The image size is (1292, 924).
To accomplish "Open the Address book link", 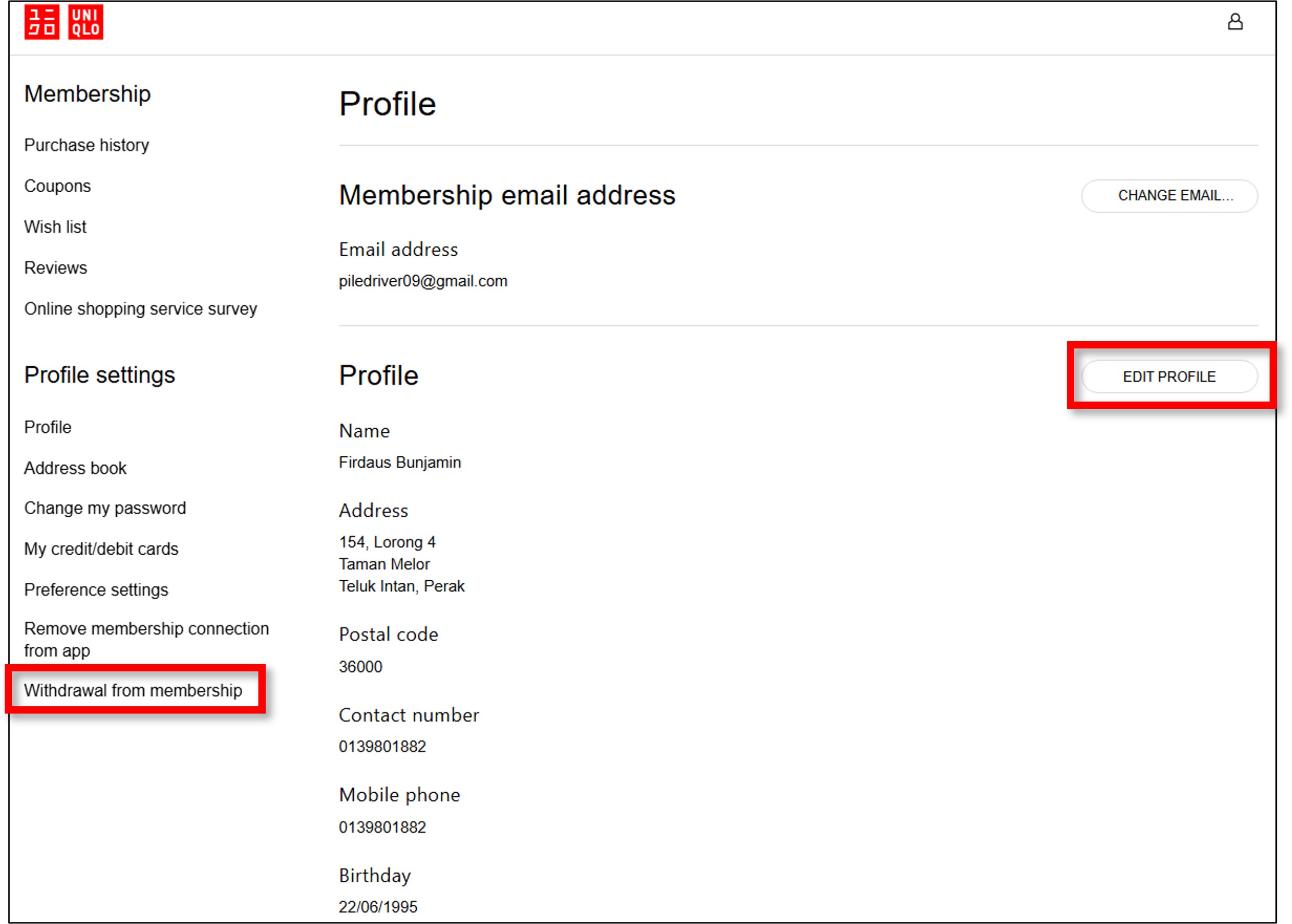I will click(75, 468).
